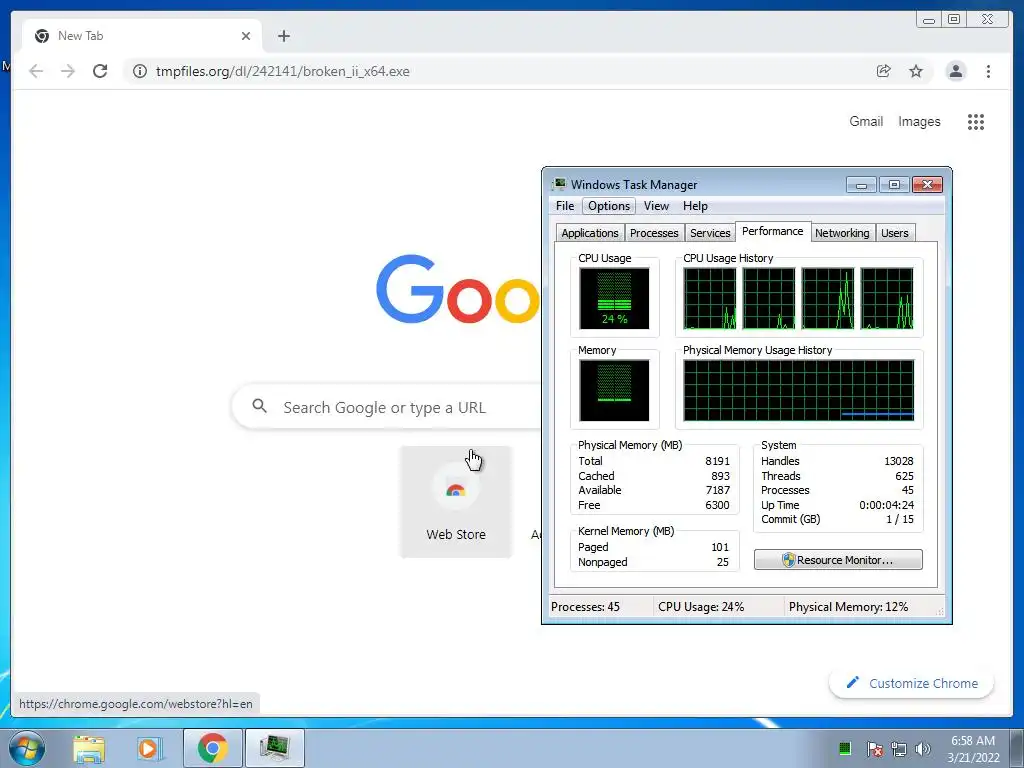
Task: Click 'Physical Memory: 12%' status text
Action: pos(848,607)
